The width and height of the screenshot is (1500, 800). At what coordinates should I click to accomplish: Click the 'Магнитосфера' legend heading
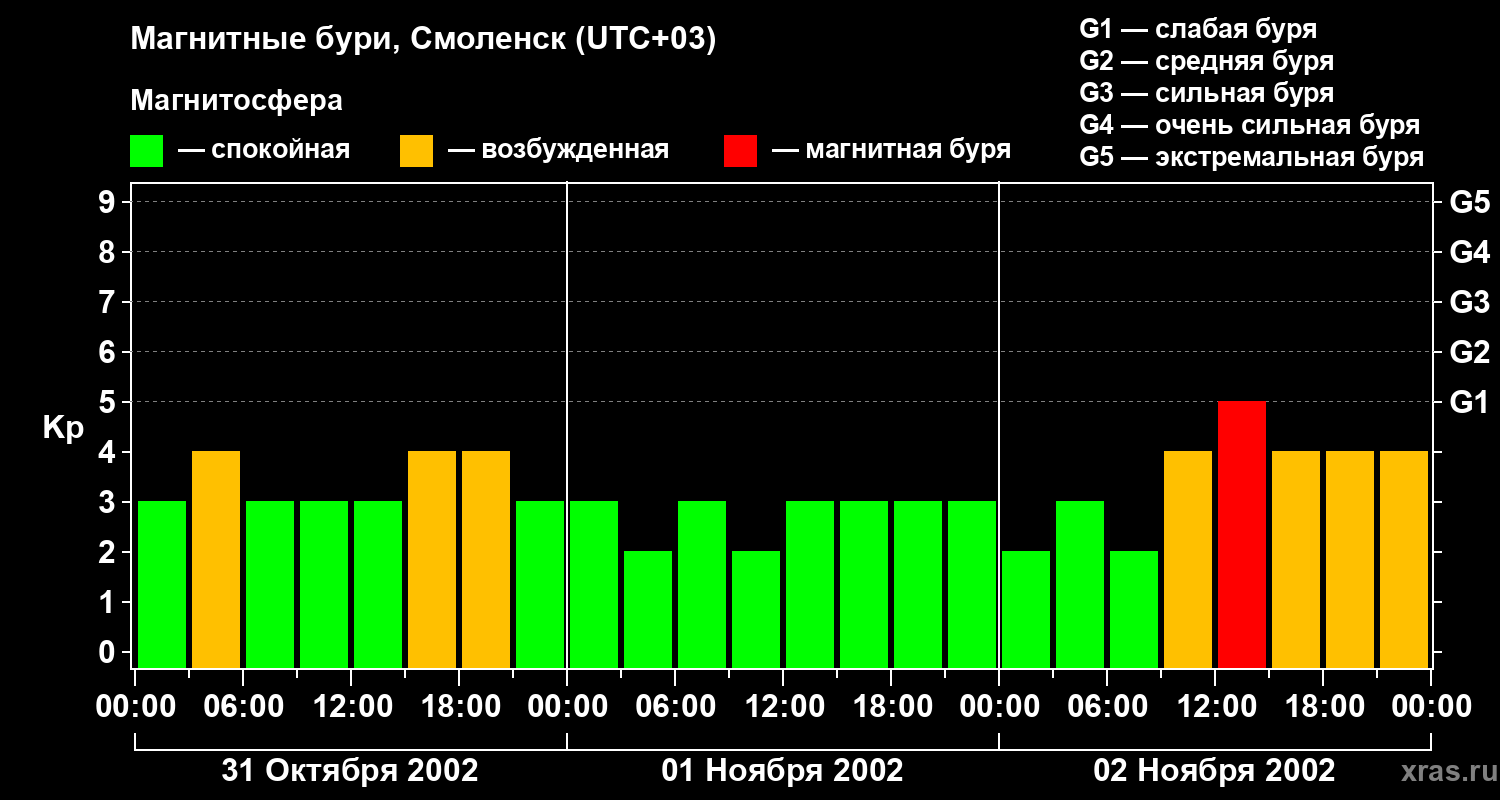[236, 101]
